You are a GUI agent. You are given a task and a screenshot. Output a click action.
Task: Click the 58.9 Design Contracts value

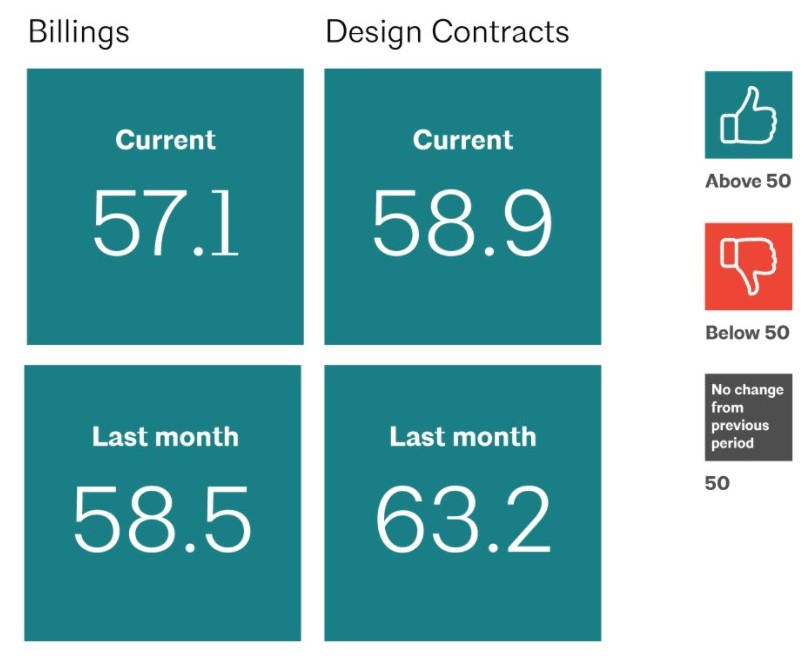click(462, 223)
